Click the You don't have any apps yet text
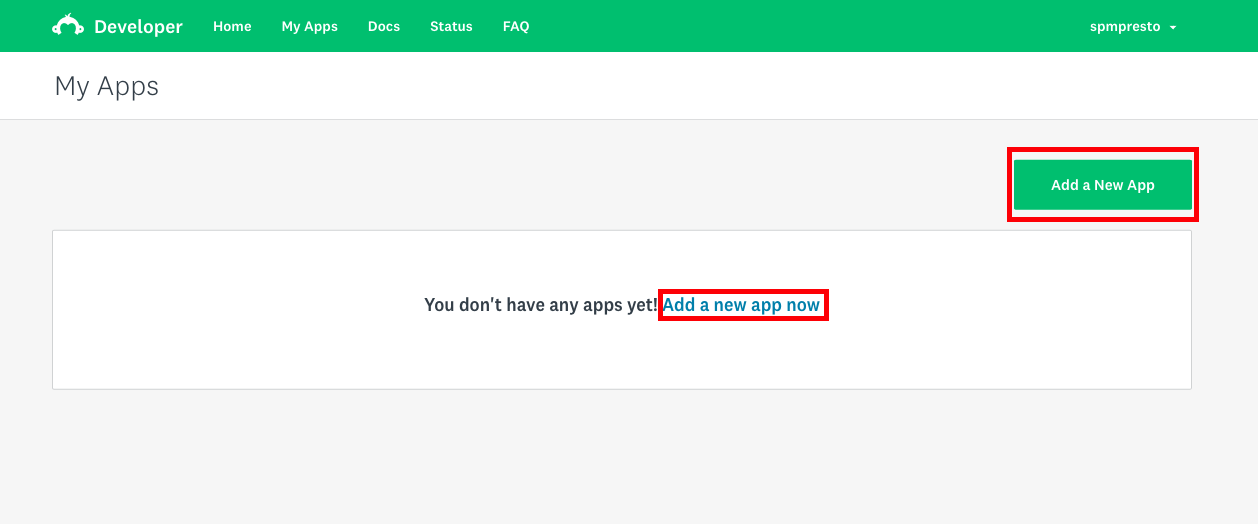Screen dimensions: 1258x524 [541, 305]
